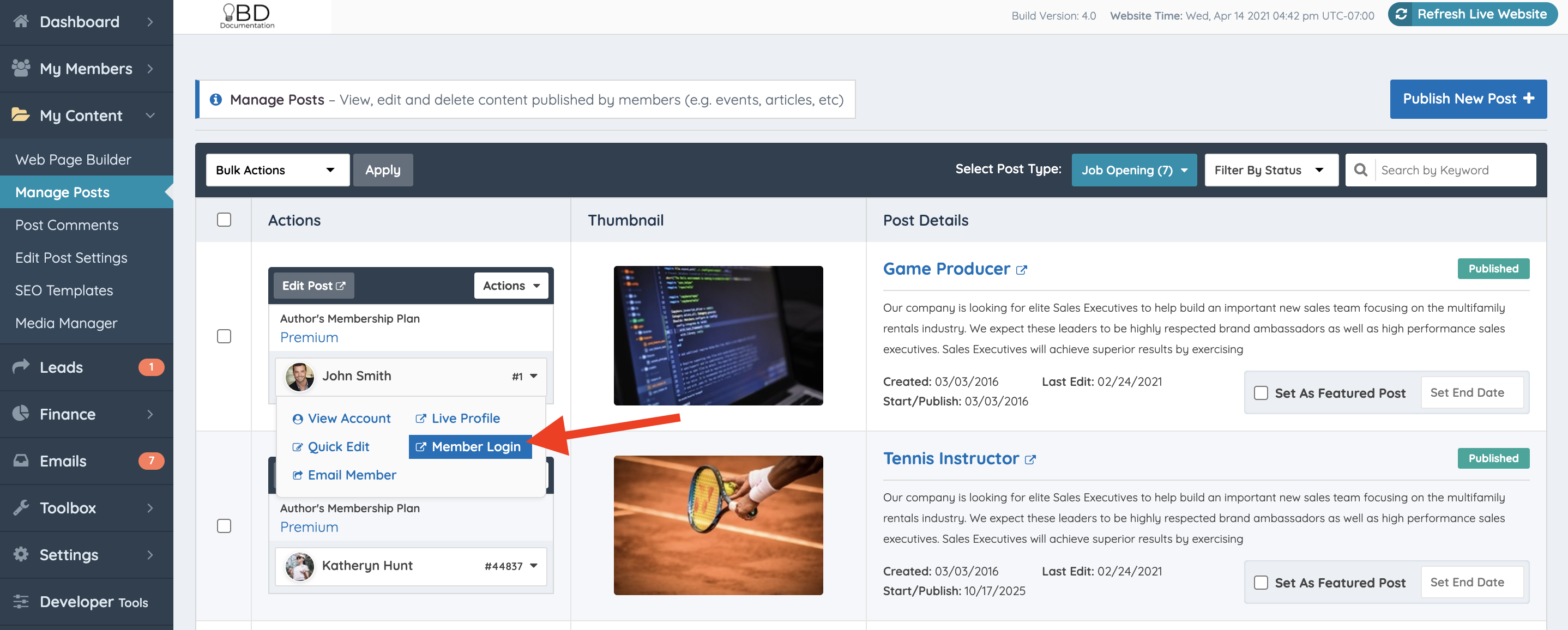1568x630 pixels.
Task: Select the My Members people icon
Action: [20, 68]
